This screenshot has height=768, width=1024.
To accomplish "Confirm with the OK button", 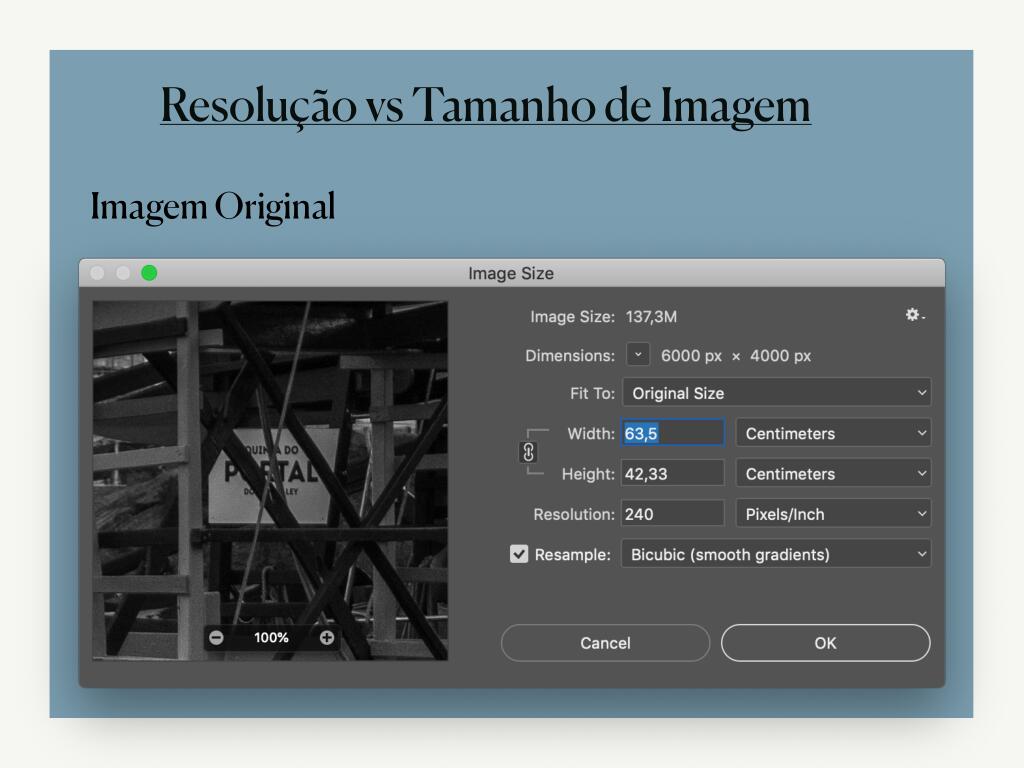I will pos(825,643).
